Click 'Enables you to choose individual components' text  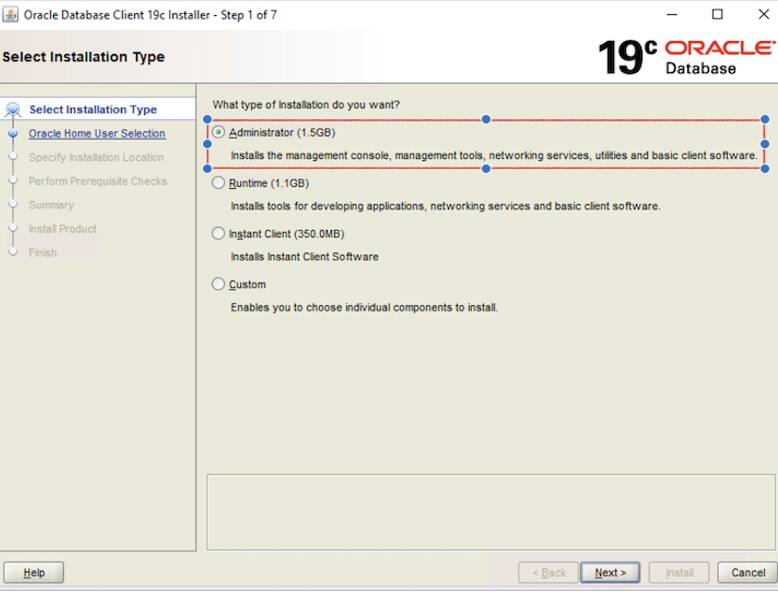[x=364, y=307]
